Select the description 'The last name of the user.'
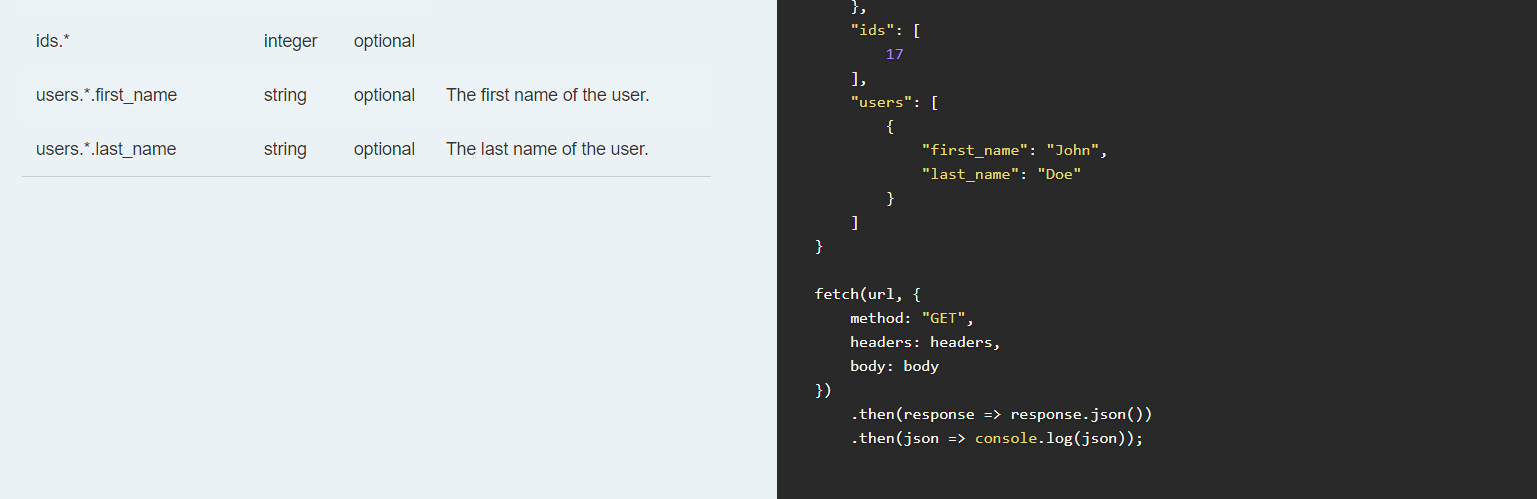Viewport: 1537px width, 499px height. (547, 149)
